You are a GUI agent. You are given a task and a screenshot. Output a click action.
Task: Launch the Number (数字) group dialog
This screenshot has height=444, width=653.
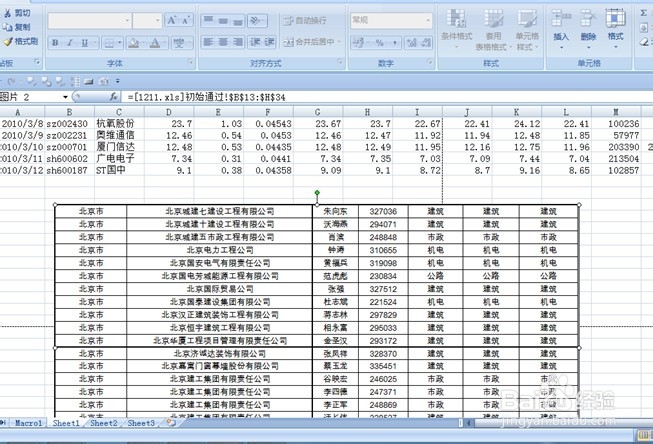click(429, 62)
